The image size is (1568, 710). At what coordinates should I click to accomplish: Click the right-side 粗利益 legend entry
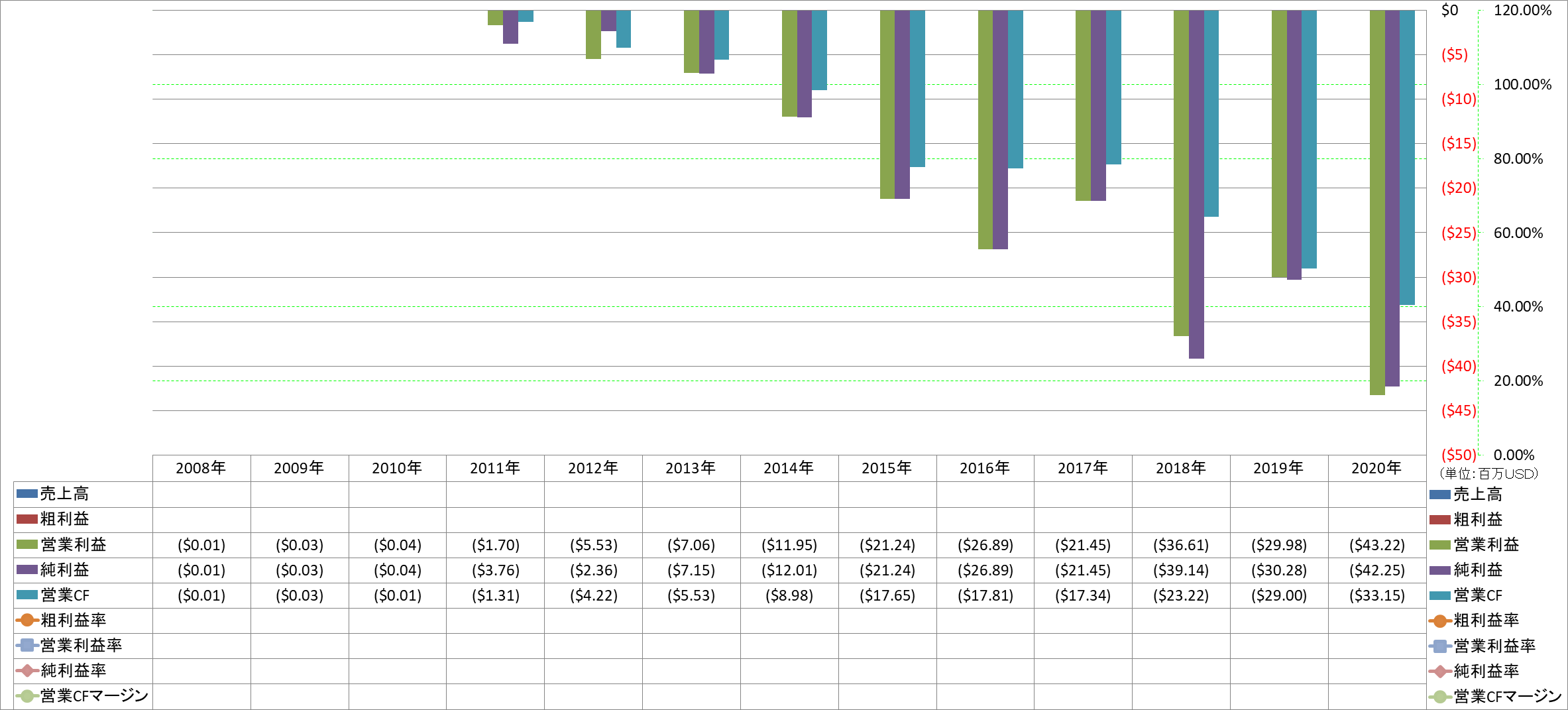coord(1466,519)
